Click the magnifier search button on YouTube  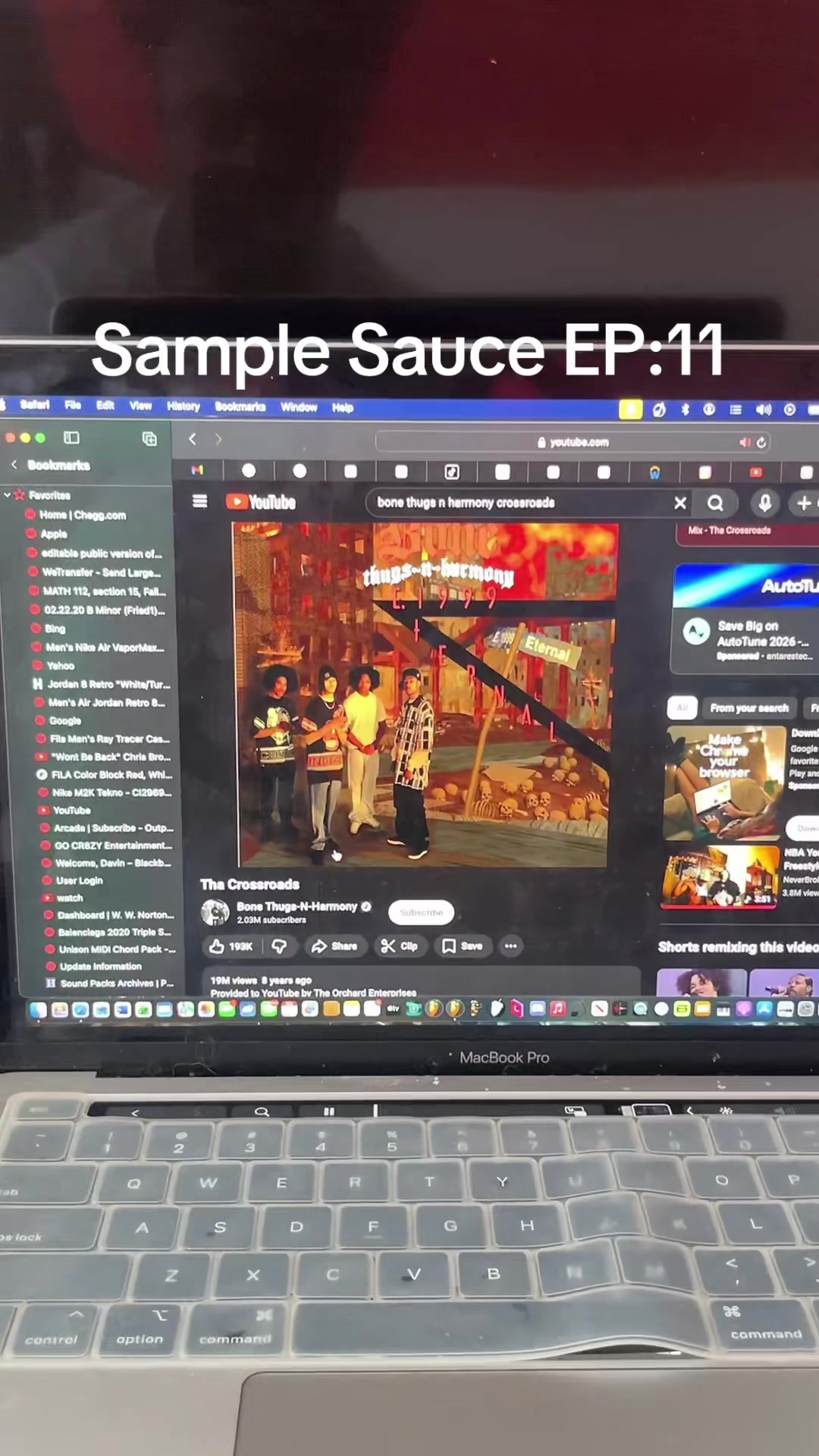(715, 504)
